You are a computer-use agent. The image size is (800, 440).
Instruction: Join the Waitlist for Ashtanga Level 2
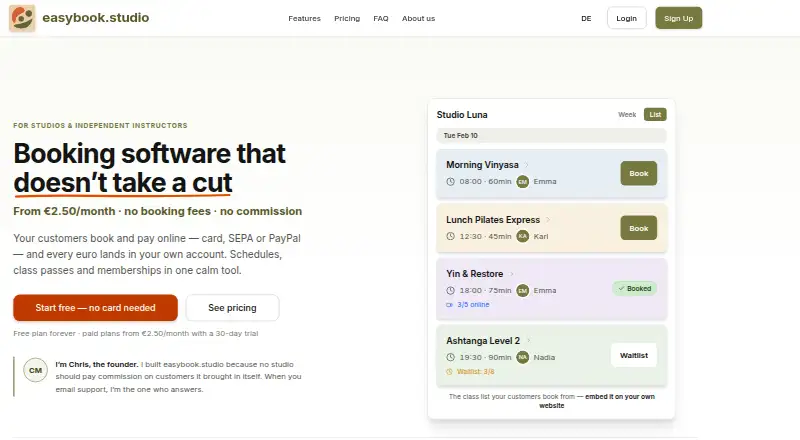634,355
